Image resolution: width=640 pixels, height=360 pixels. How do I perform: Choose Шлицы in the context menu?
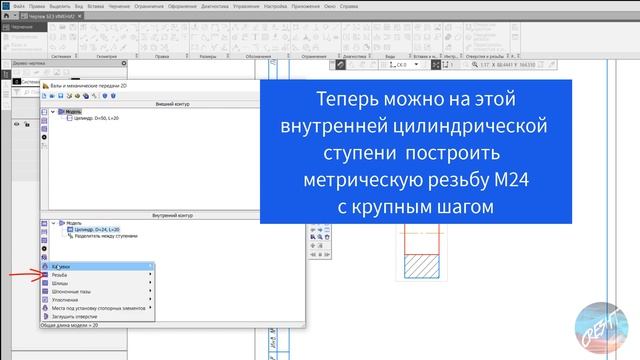pos(97,283)
